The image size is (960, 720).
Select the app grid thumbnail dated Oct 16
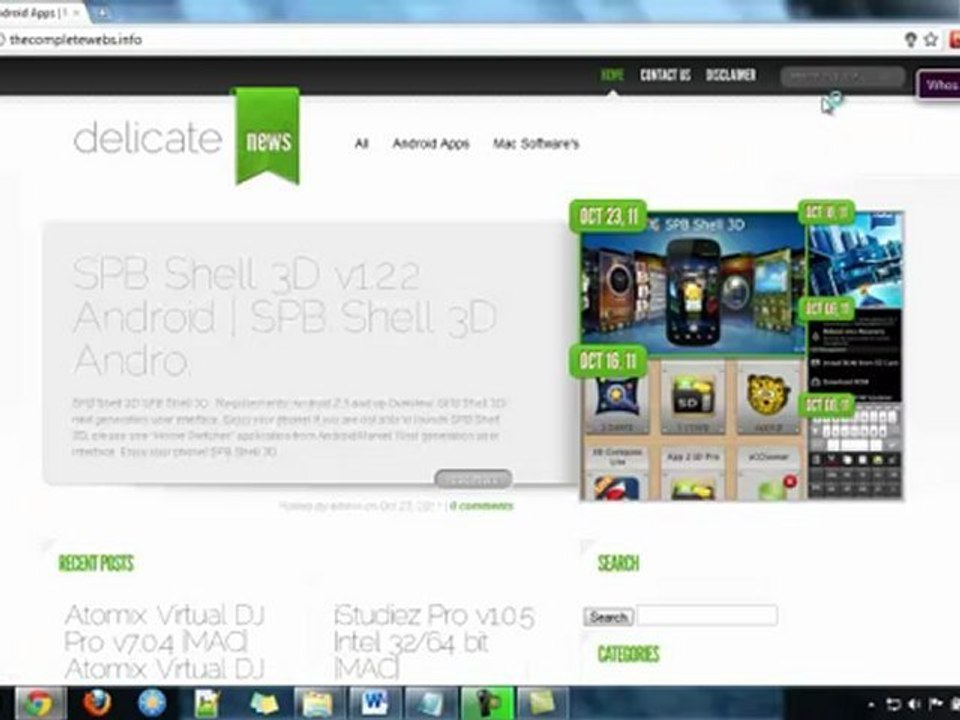pos(692,429)
